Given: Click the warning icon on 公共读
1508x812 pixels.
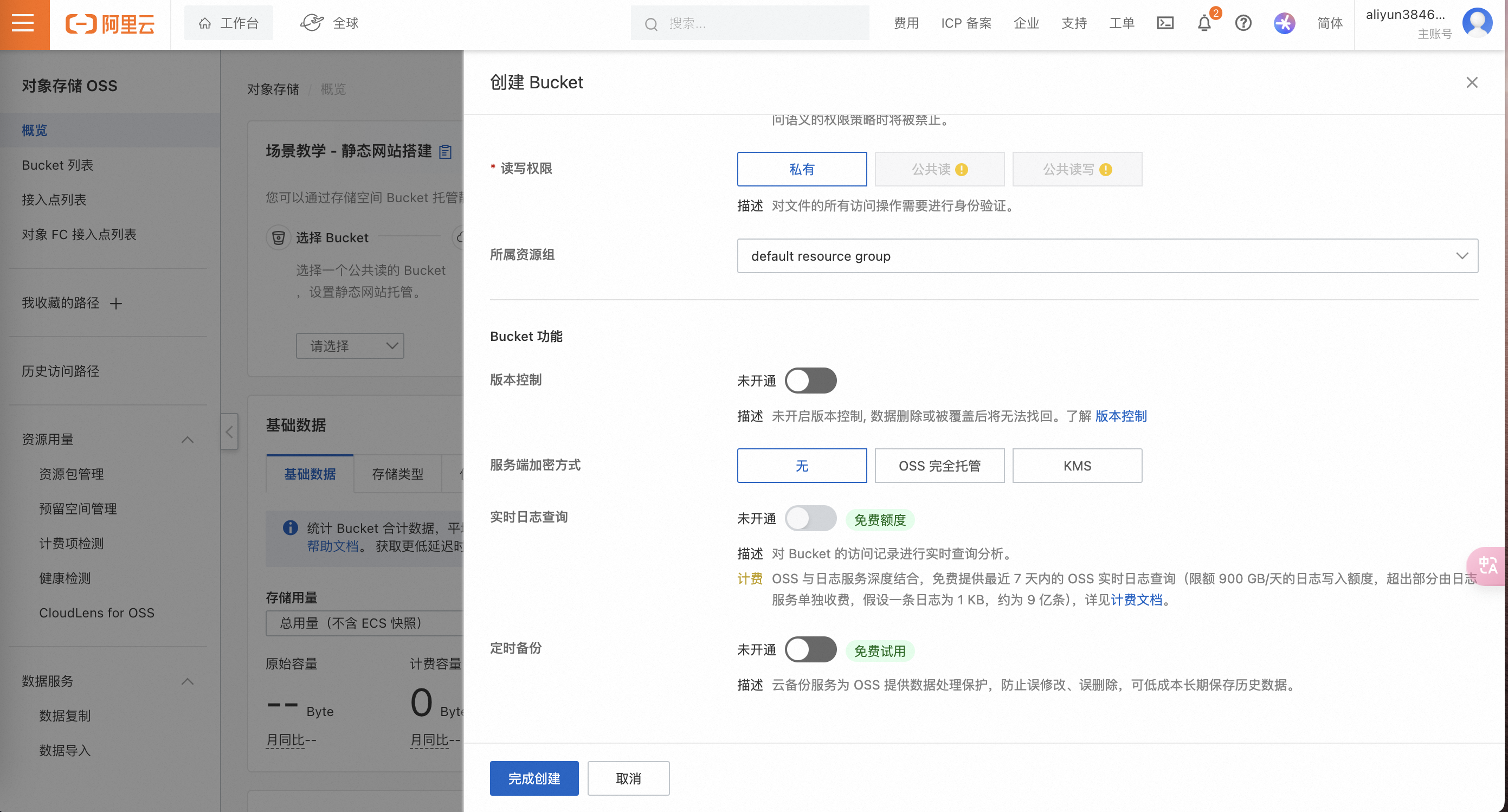Looking at the screenshot, I should coord(961,170).
